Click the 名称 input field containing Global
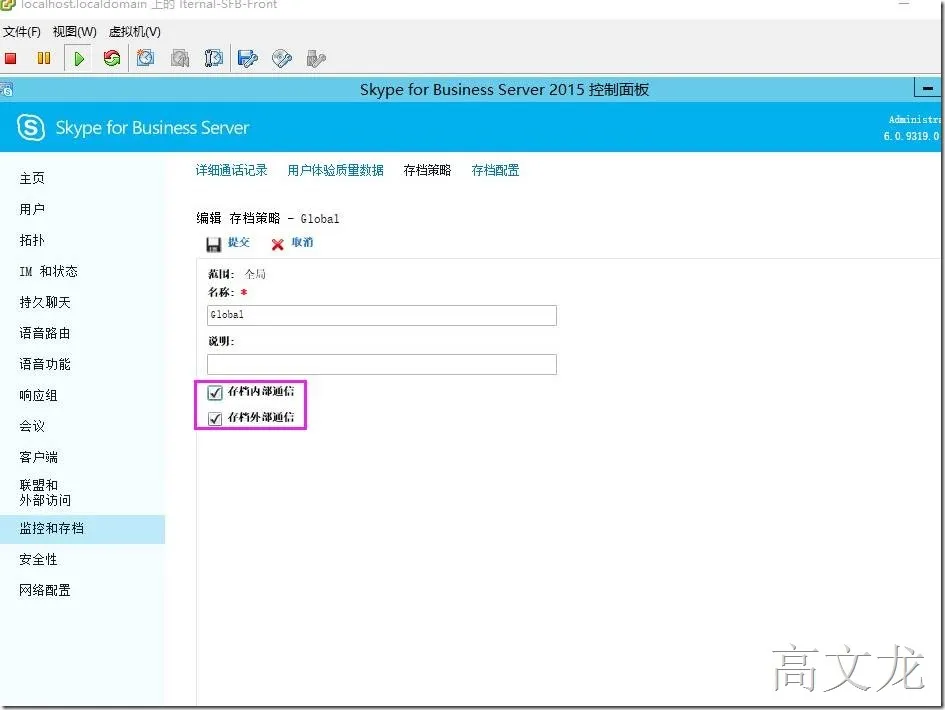The height and width of the screenshot is (710, 945). (x=381, y=315)
